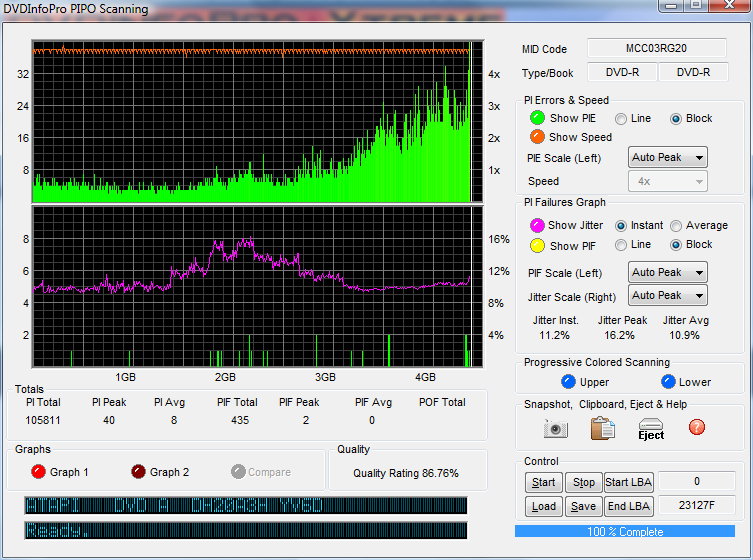Click the blue Lower color swatch
Viewport: 753px width, 560px height.
[668, 382]
